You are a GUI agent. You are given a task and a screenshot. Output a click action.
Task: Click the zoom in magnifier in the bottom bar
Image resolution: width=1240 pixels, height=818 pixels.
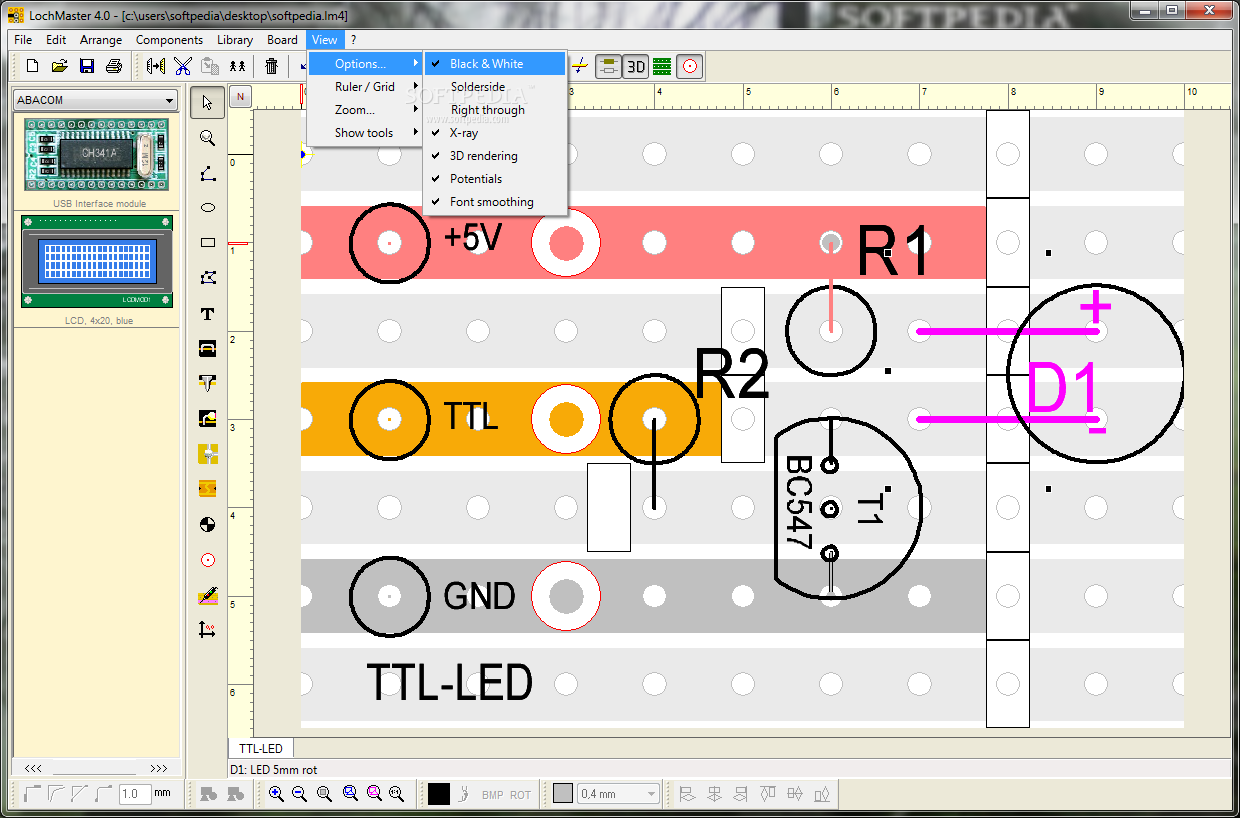click(276, 794)
